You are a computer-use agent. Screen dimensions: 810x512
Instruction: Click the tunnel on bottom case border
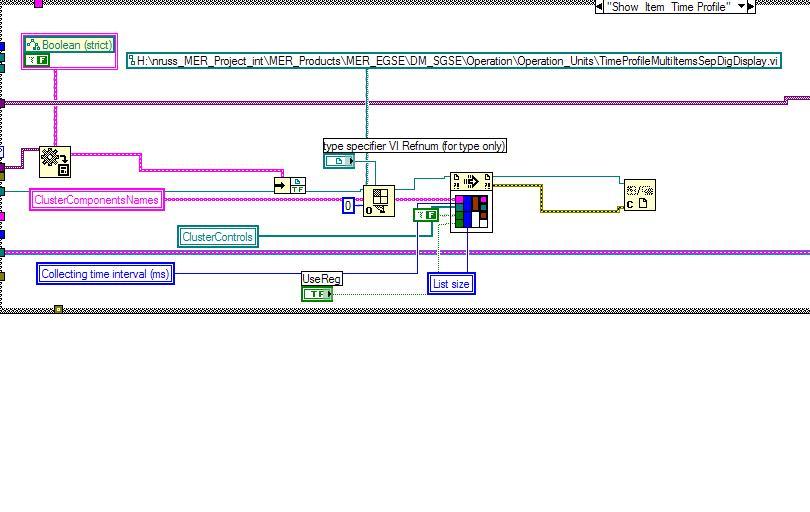click(58, 309)
